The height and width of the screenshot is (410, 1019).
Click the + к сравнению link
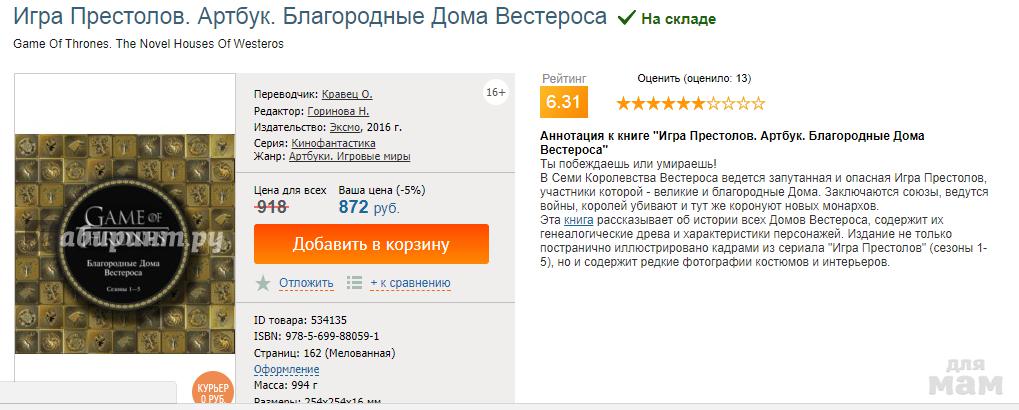[410, 283]
